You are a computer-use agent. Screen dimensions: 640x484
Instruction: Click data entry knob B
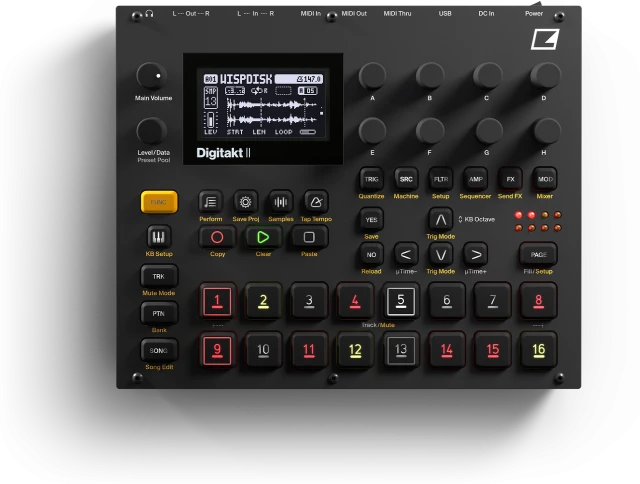pos(430,76)
